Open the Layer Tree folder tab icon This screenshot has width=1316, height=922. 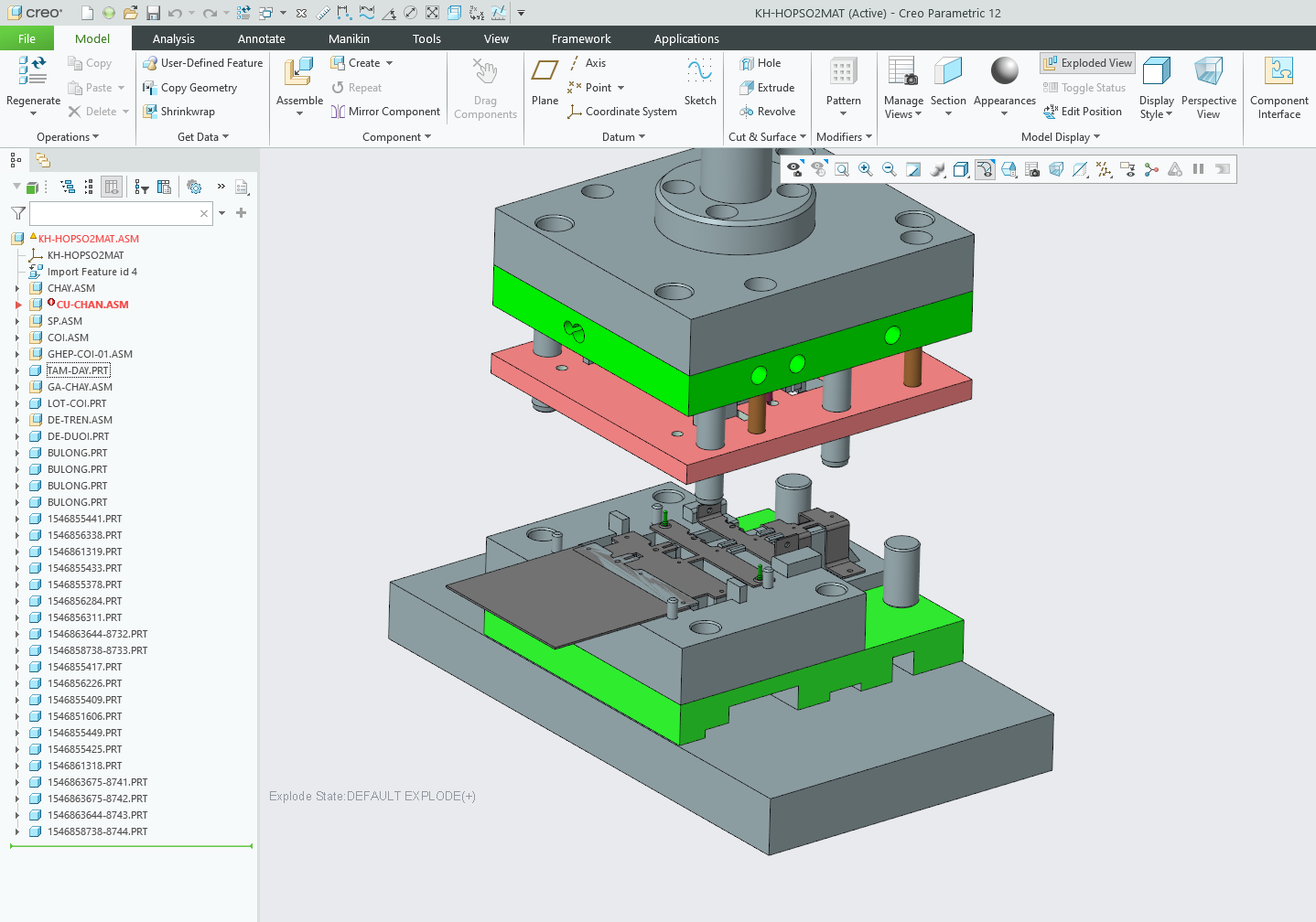43,160
